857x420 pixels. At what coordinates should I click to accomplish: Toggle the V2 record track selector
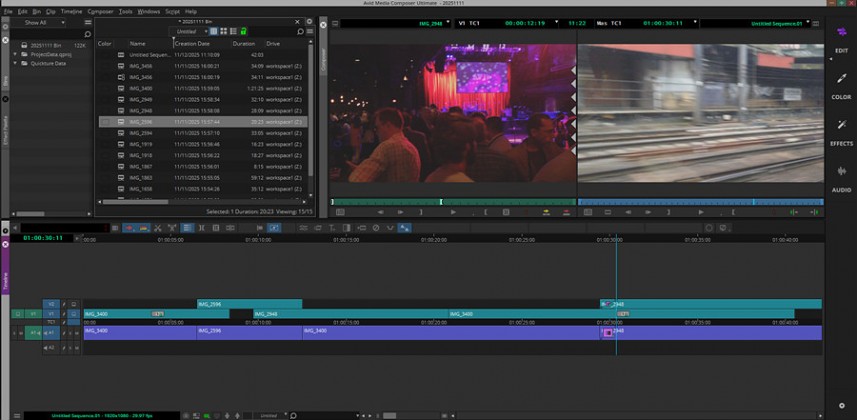point(51,304)
